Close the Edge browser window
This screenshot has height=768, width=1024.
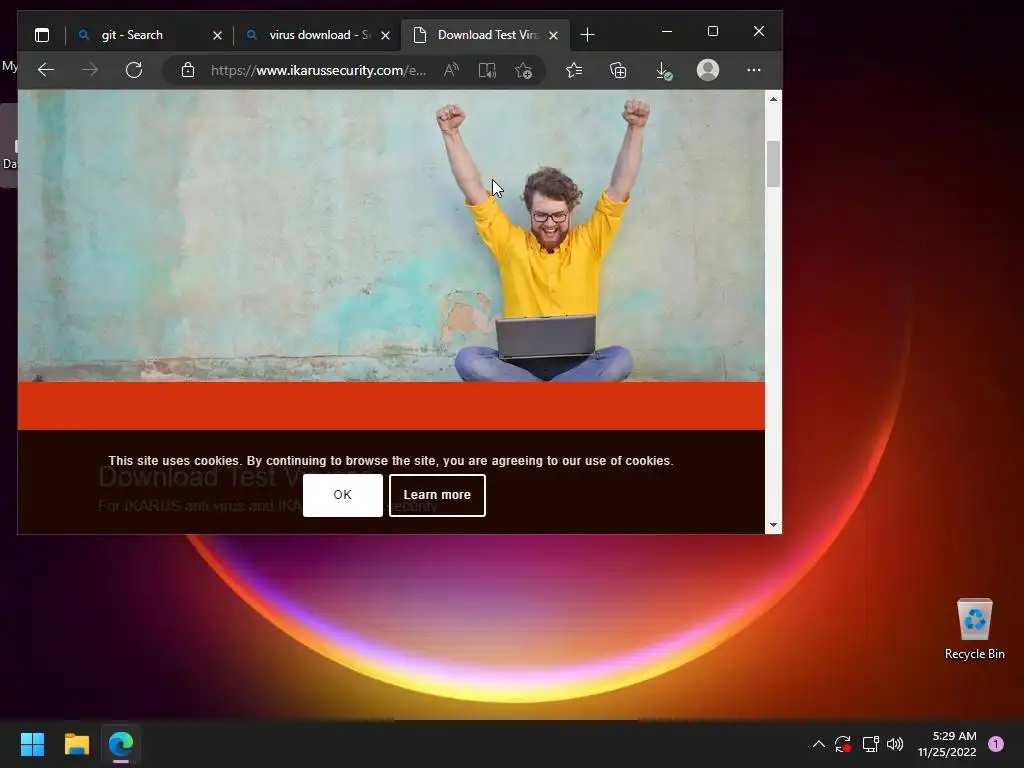pos(758,31)
